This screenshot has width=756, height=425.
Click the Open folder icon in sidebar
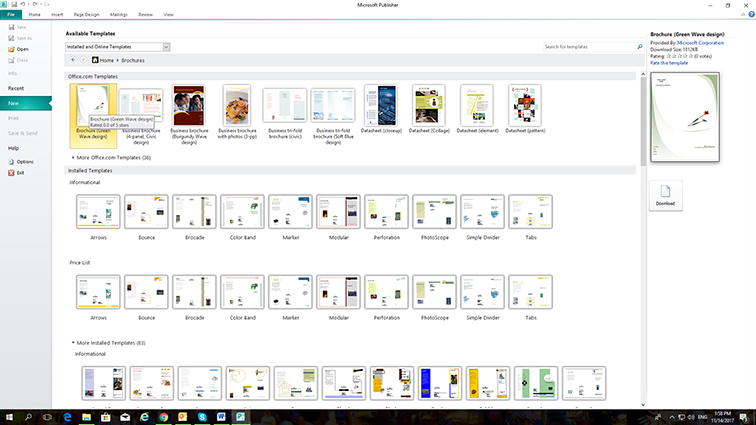[11, 49]
